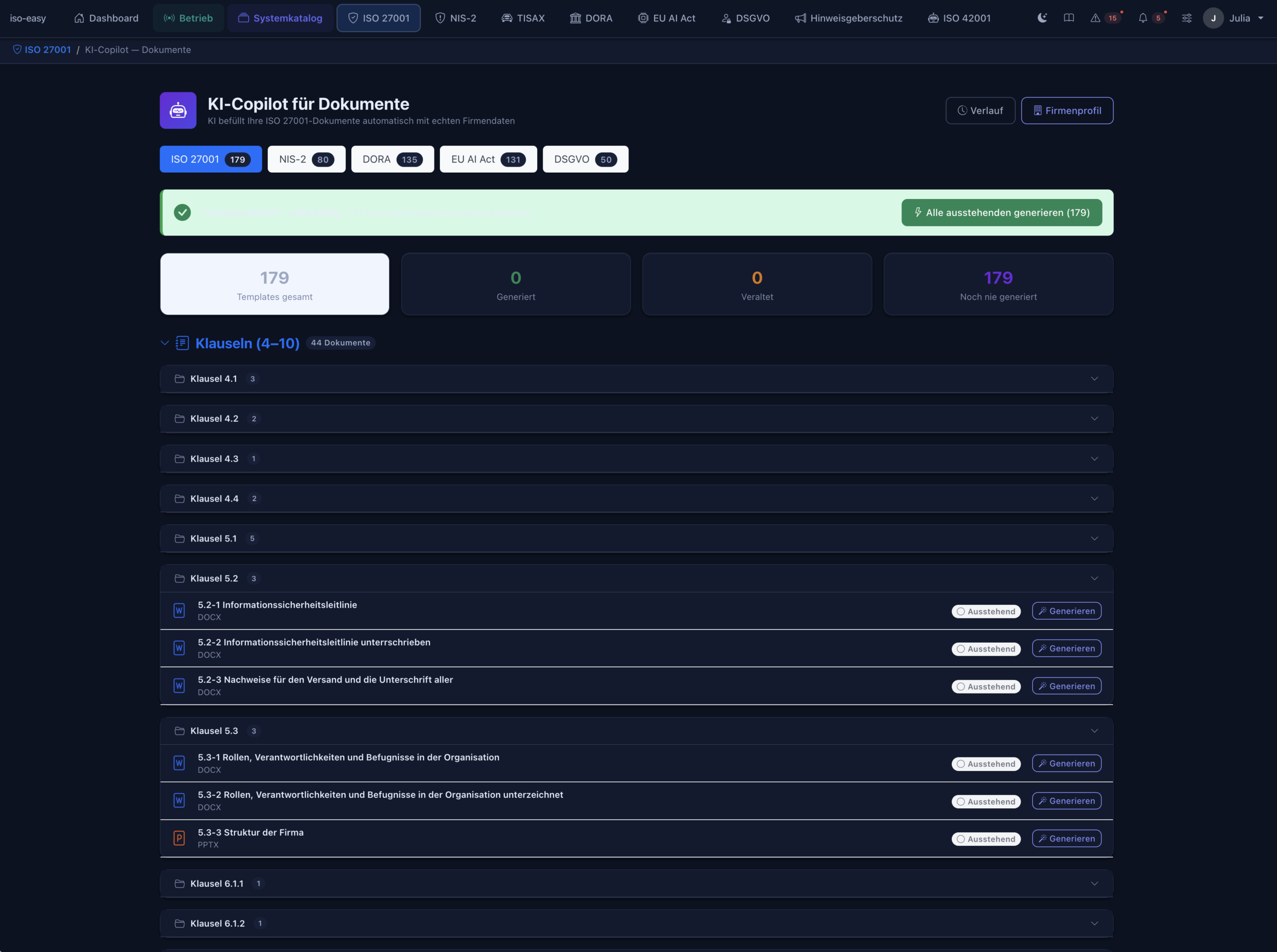Switch to the NIS-2 framework filter
The width and height of the screenshot is (1277, 952).
coord(306,159)
